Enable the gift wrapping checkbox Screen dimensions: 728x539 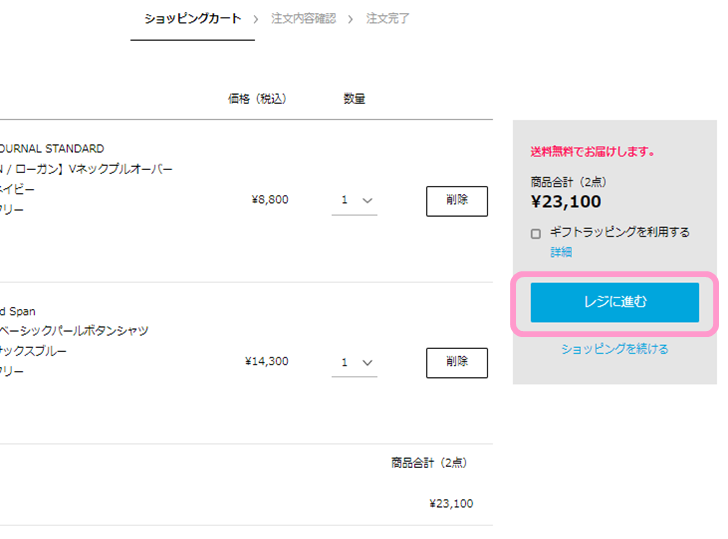click(x=536, y=234)
